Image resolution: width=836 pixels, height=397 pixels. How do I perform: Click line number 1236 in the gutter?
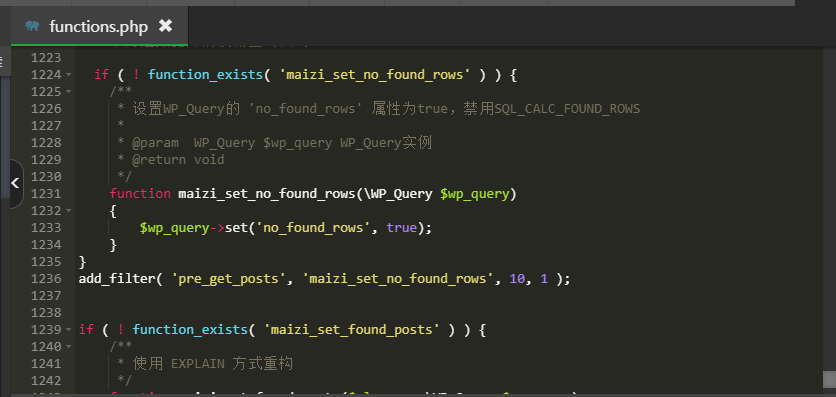(46, 279)
